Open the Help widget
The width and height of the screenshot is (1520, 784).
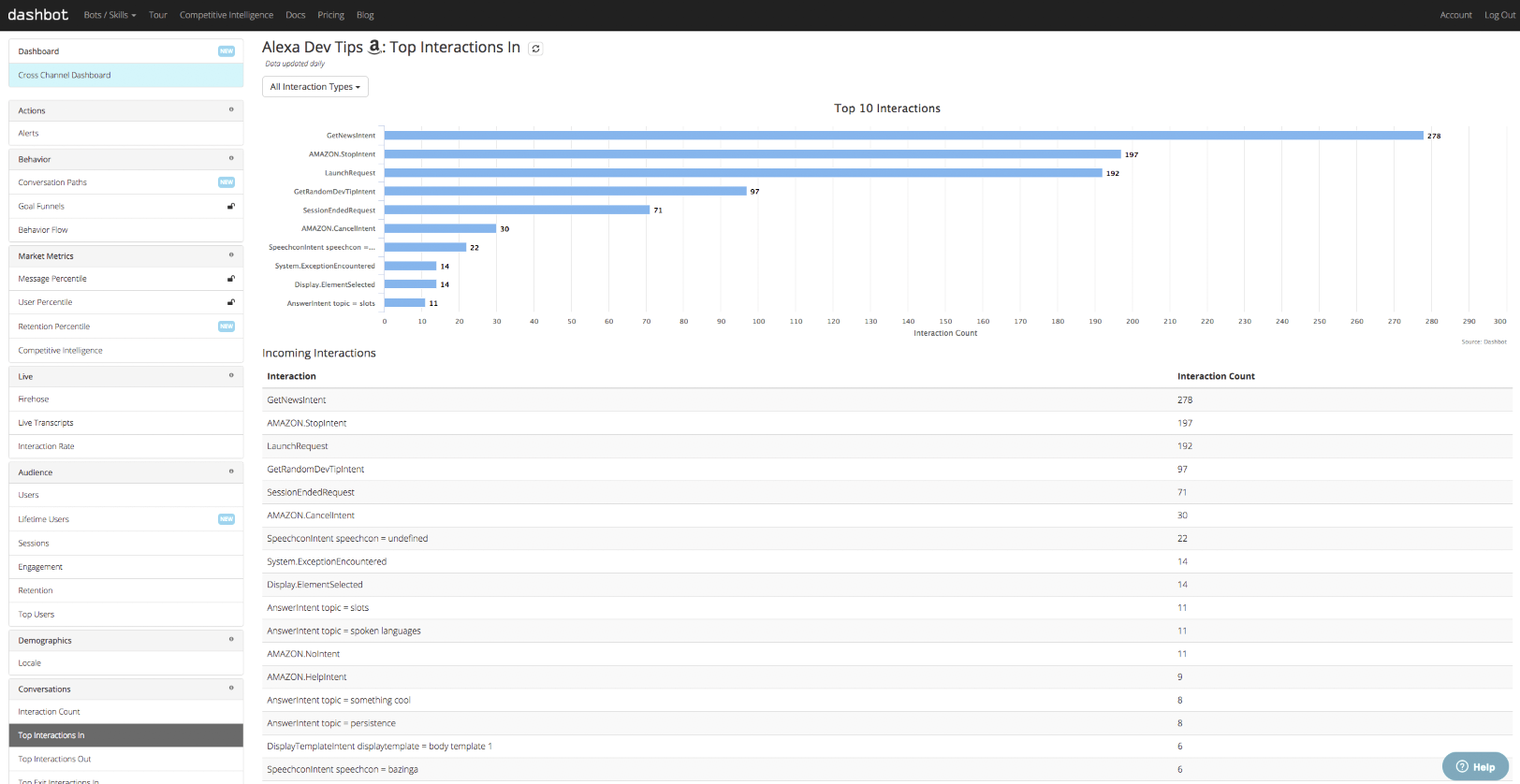click(x=1476, y=767)
